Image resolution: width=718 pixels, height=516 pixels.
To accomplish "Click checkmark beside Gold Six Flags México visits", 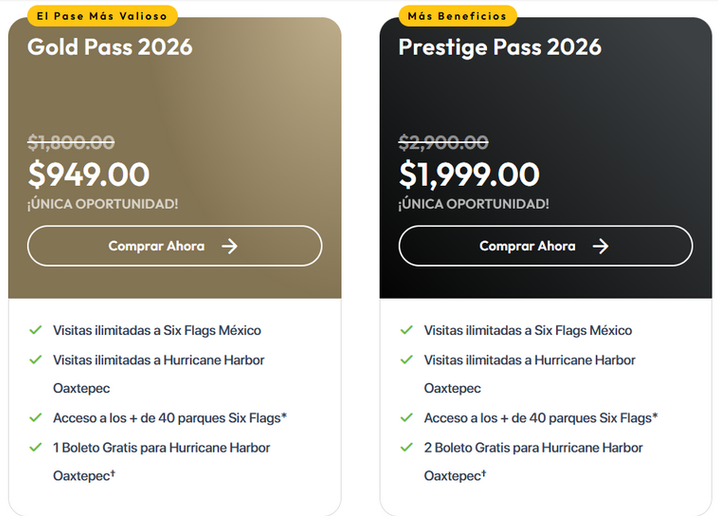I will (35, 330).
